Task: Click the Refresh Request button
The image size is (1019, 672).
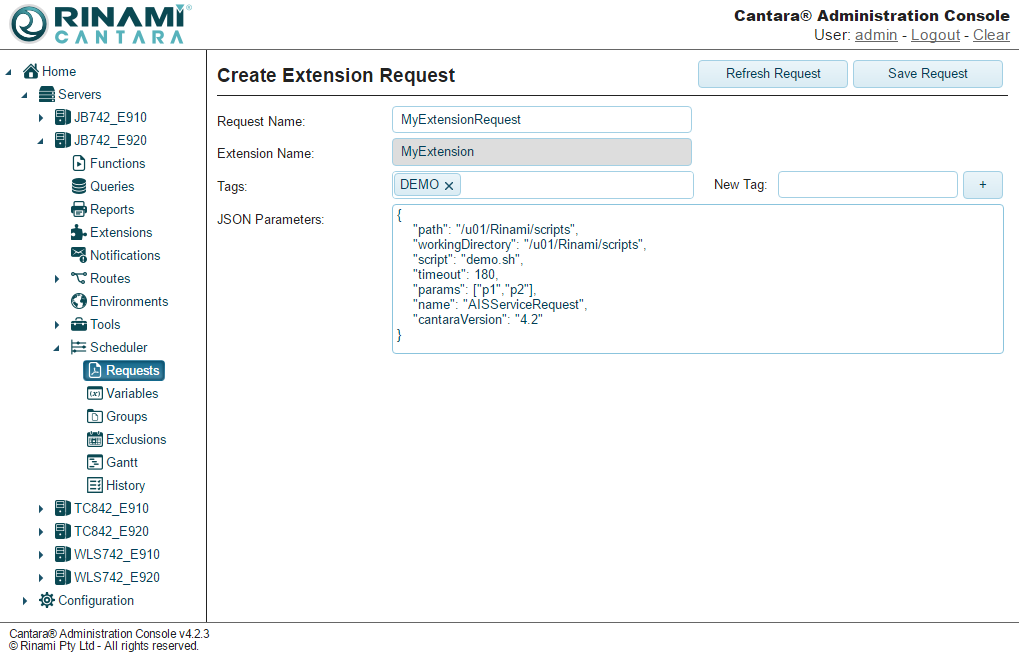Action: click(x=773, y=74)
